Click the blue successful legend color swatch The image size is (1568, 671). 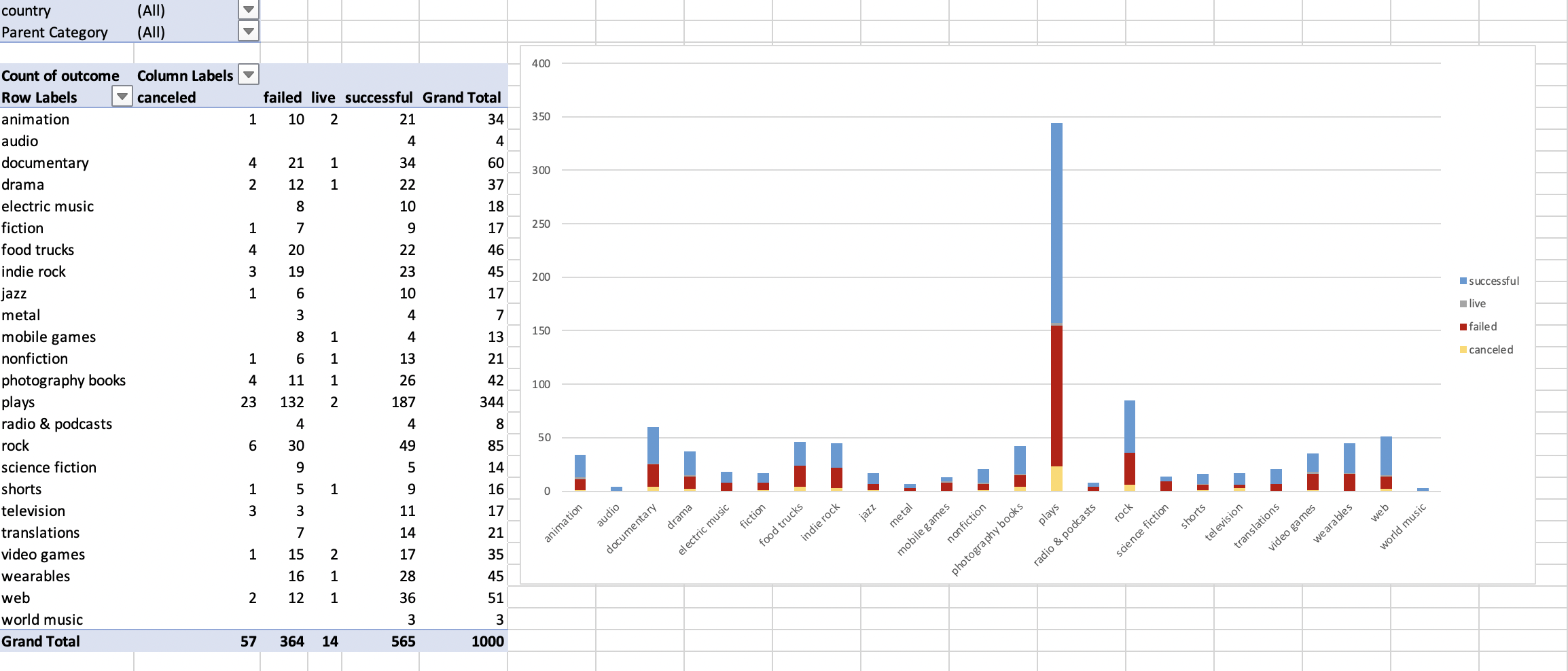[1465, 280]
